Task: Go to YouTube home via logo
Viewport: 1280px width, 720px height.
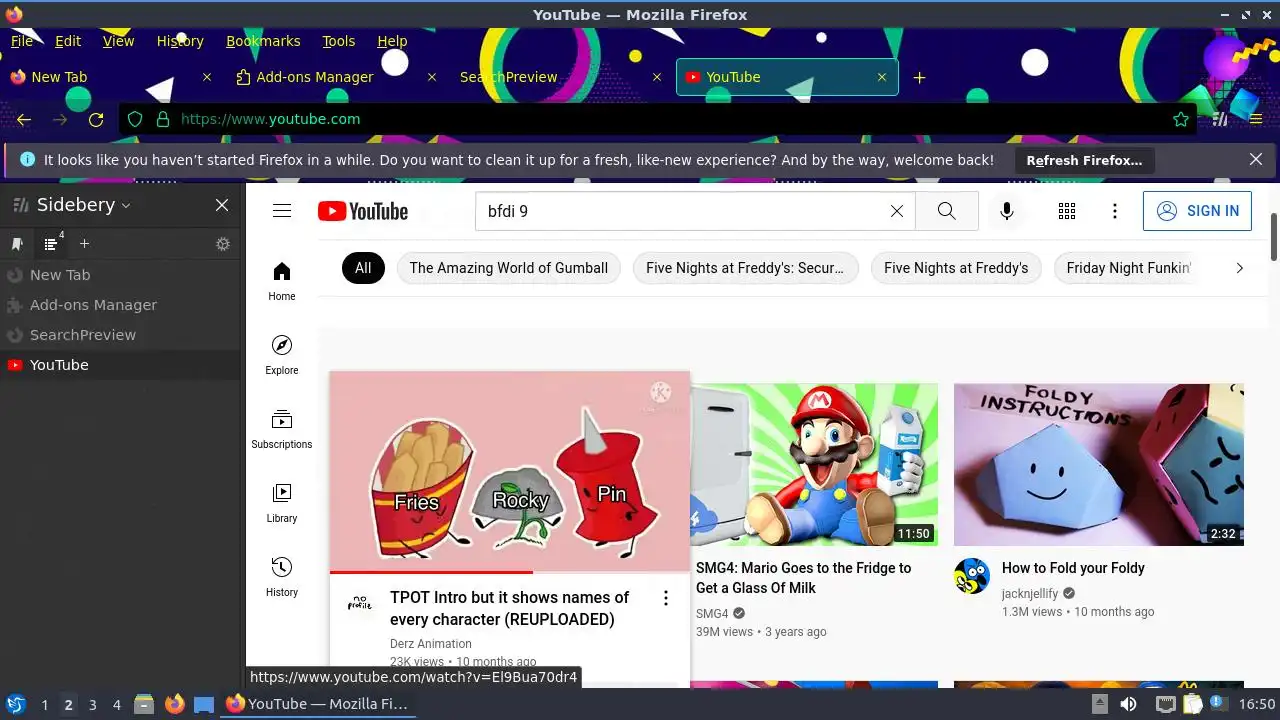Action: 363,211
